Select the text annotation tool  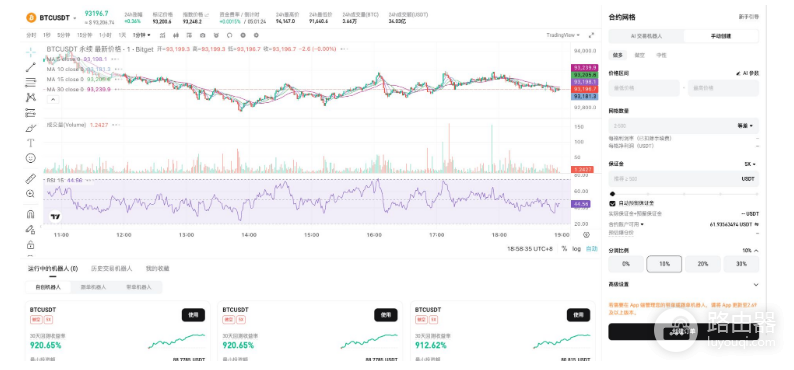31,143
